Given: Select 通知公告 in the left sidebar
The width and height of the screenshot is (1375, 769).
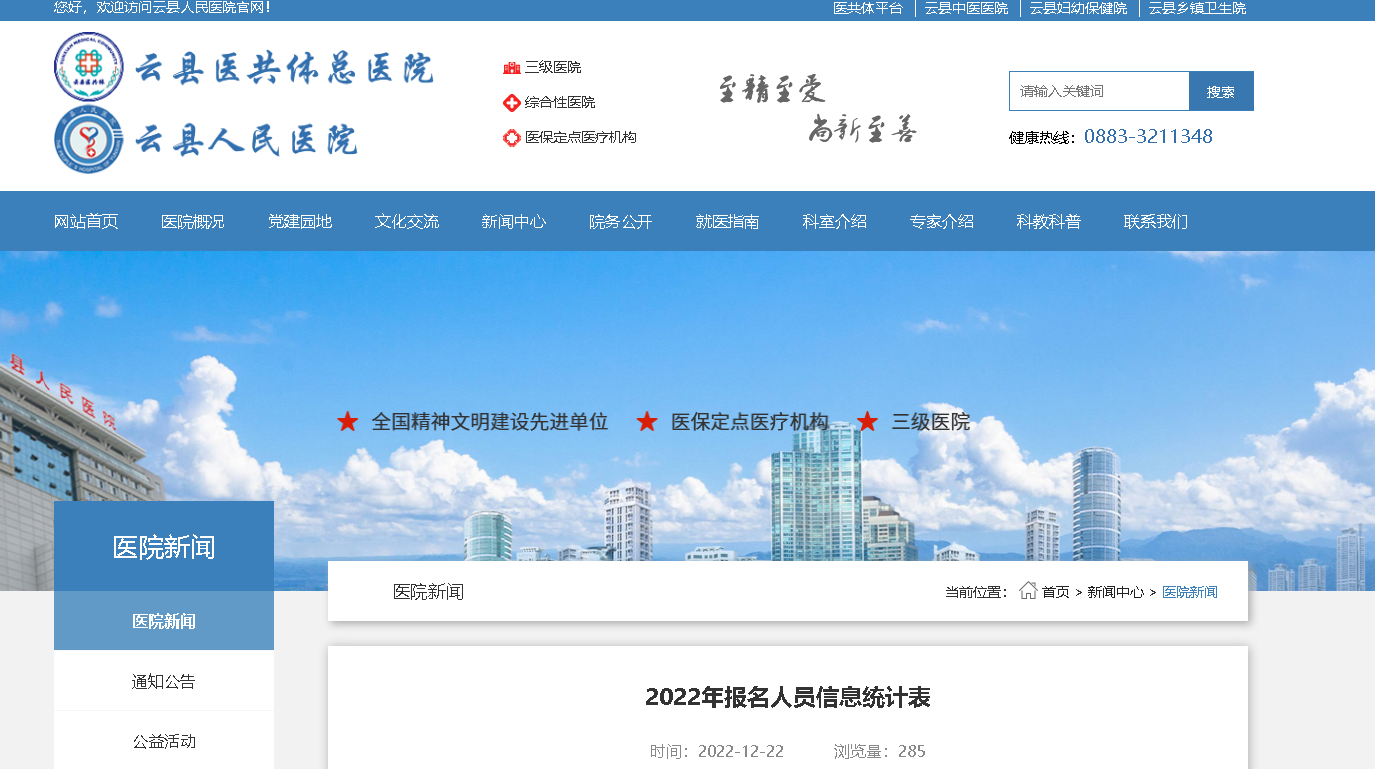Looking at the screenshot, I should coord(164,681).
